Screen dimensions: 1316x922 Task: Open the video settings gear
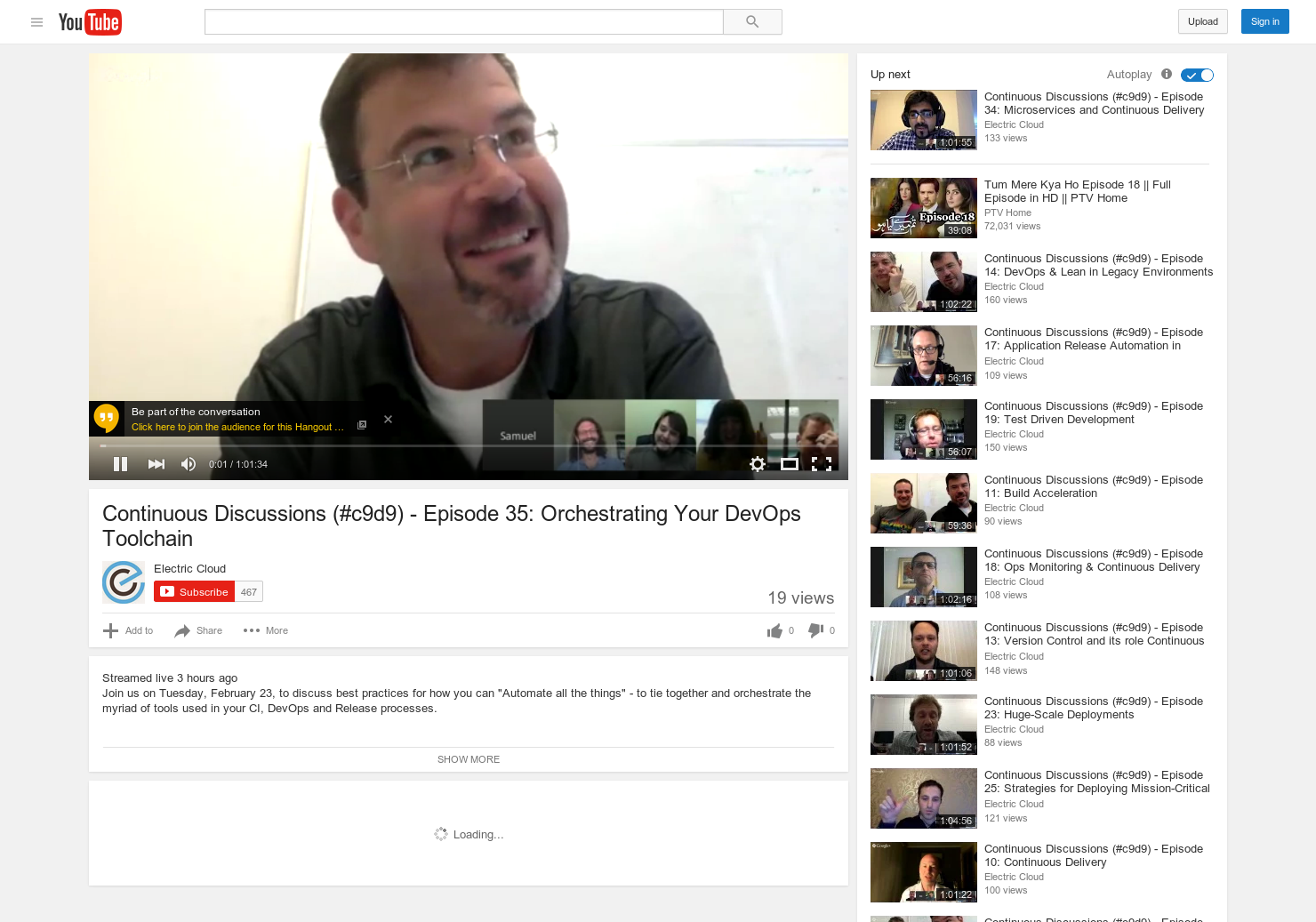point(757,463)
